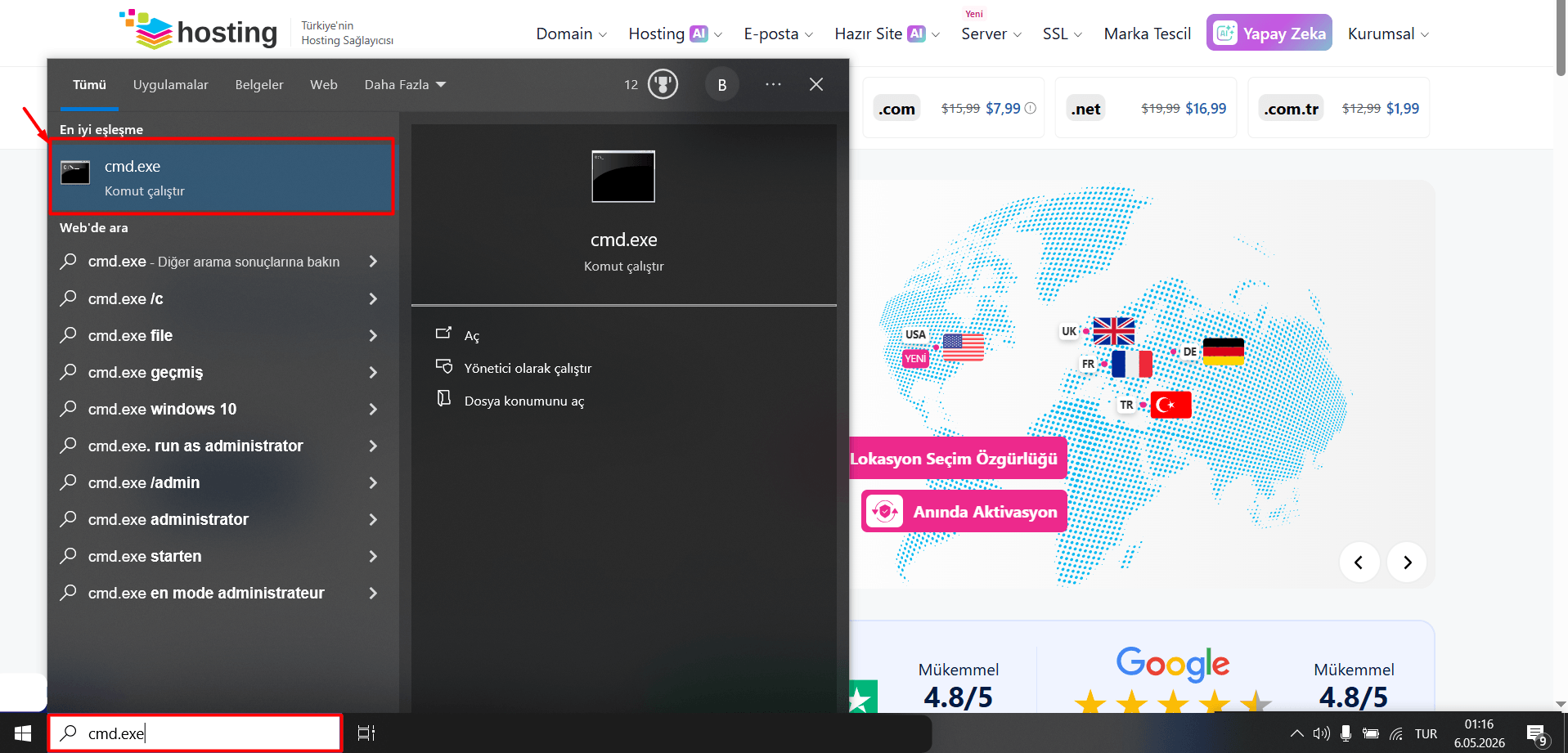Open the E-posta menu on website
This screenshot has width=1568, height=753.
click(x=778, y=34)
